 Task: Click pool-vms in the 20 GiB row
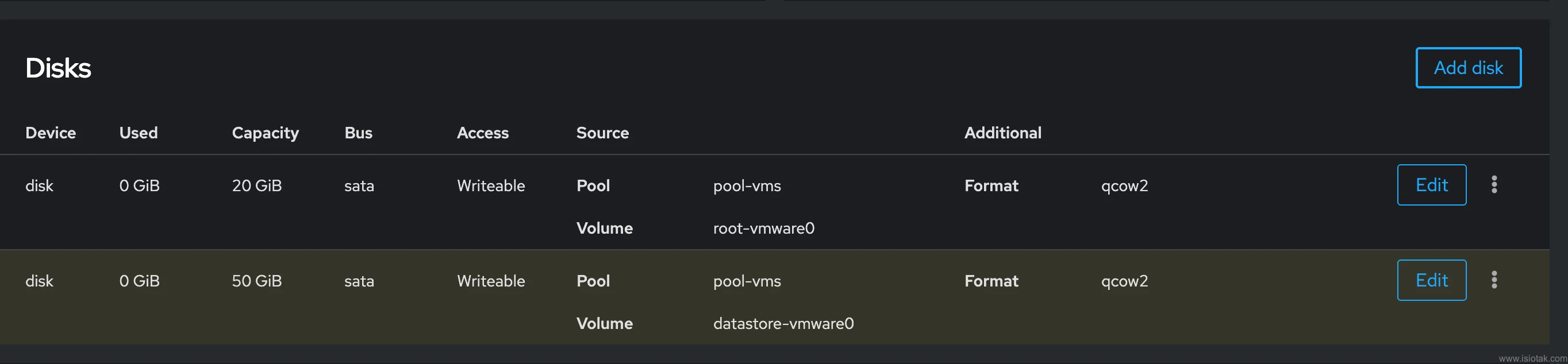pyautogui.click(x=747, y=186)
